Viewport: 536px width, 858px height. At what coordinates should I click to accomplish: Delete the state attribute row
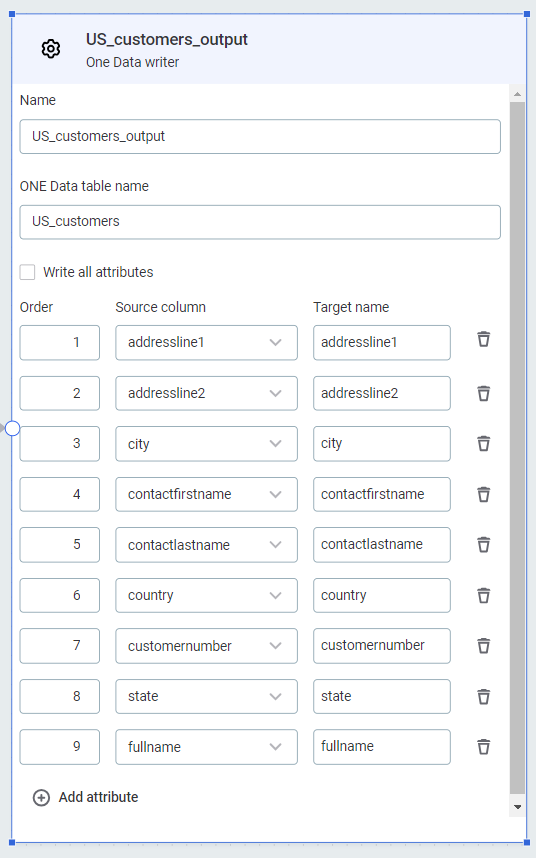tap(483, 696)
